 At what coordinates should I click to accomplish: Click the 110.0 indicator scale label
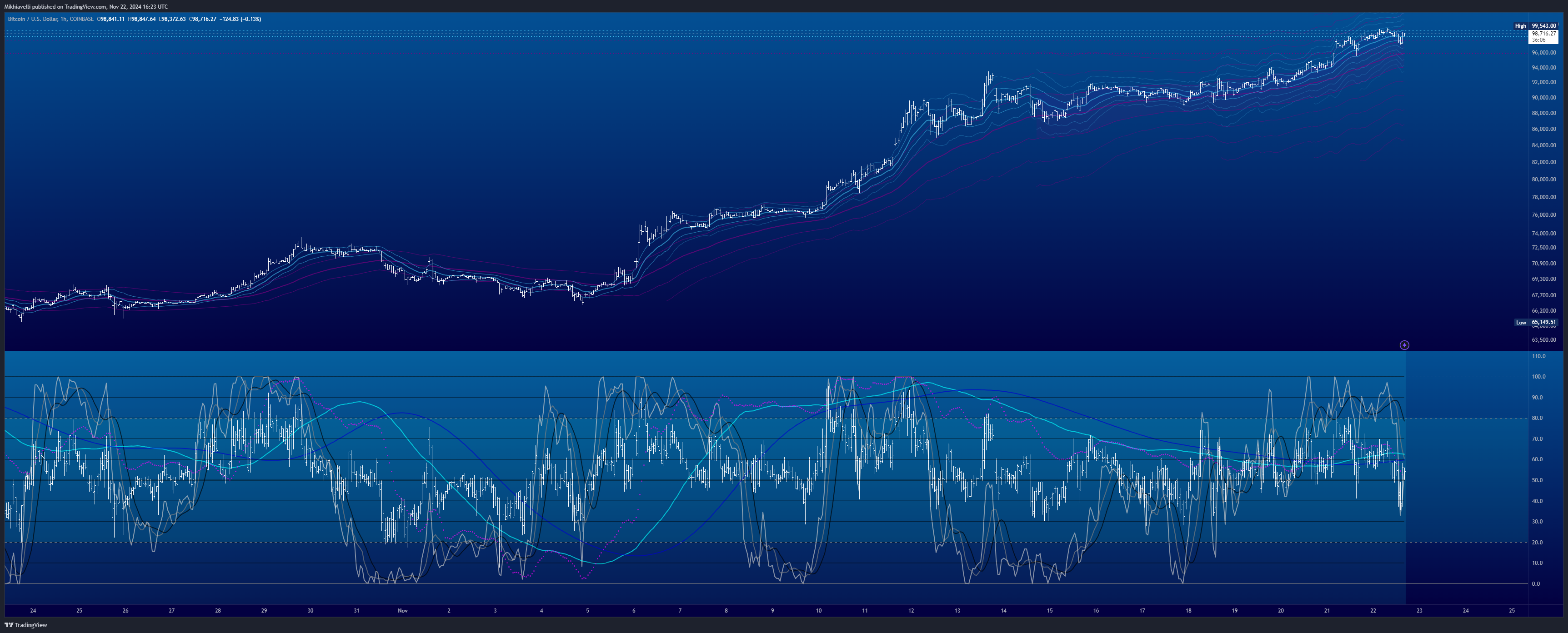click(1539, 356)
